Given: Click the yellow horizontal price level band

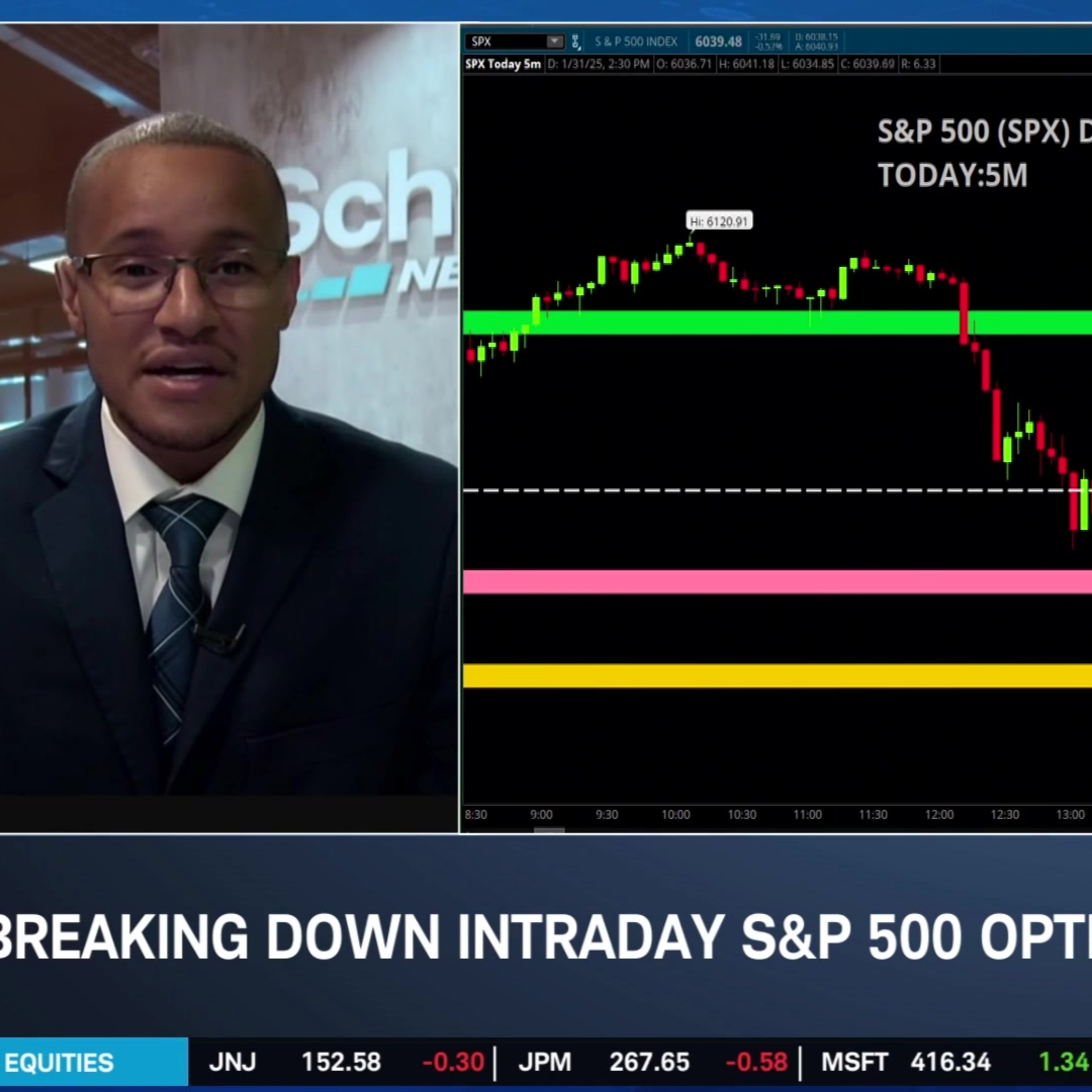Looking at the screenshot, I should tap(777, 676).
